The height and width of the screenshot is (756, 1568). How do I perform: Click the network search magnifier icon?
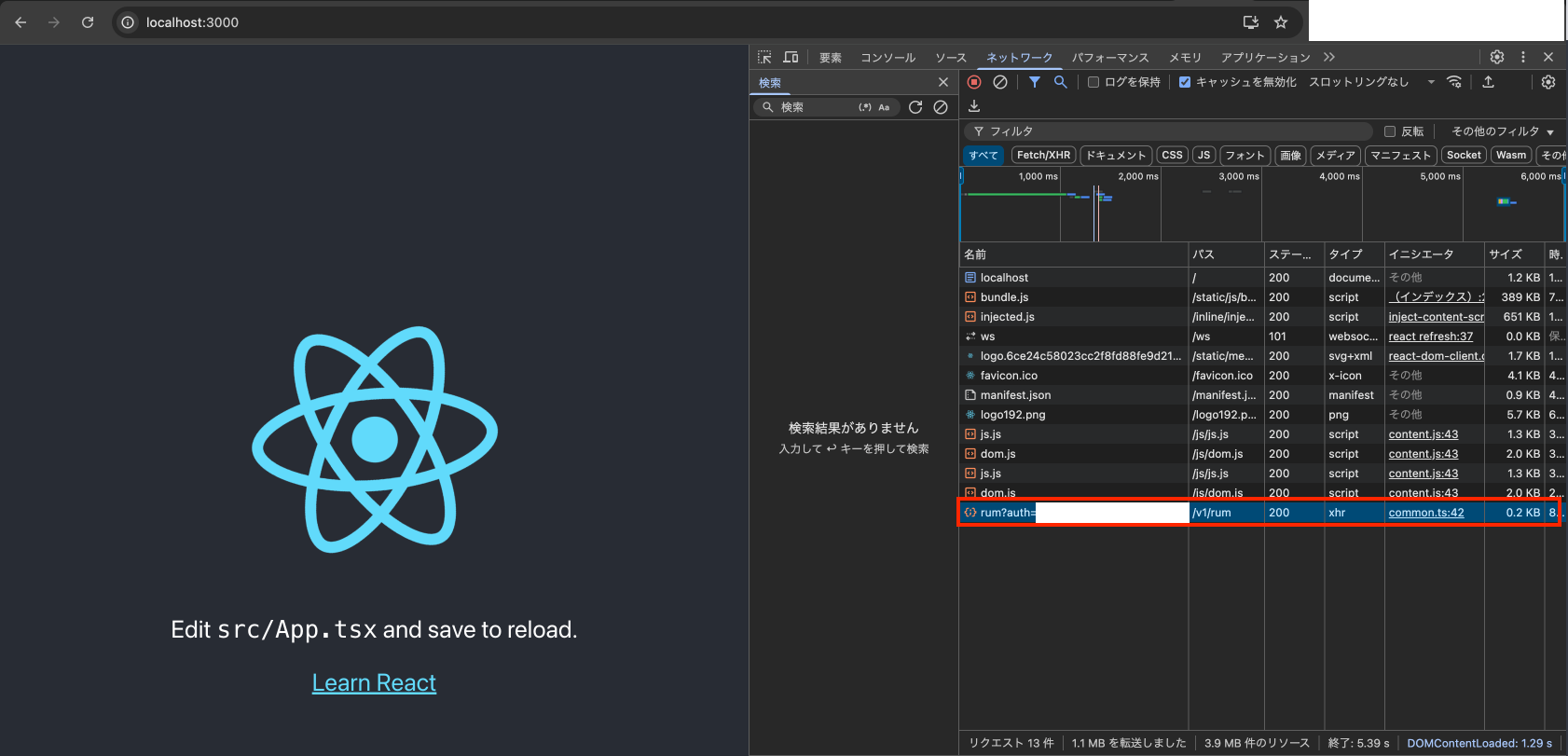[x=1060, y=82]
